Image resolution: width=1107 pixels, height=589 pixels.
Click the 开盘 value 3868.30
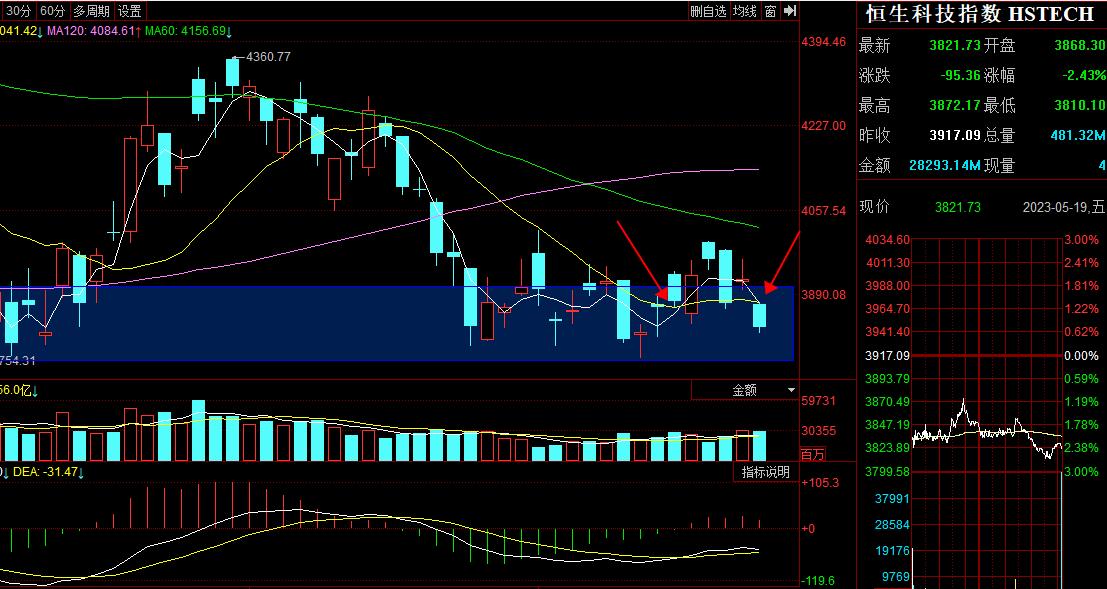click(x=1079, y=46)
